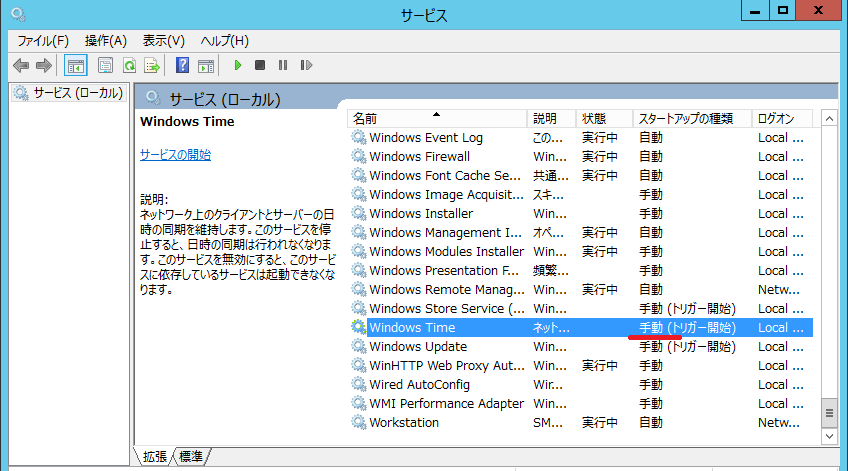This screenshot has height=471, width=848.
Task: Click the Refresh toolbar icon
Action: (129, 65)
